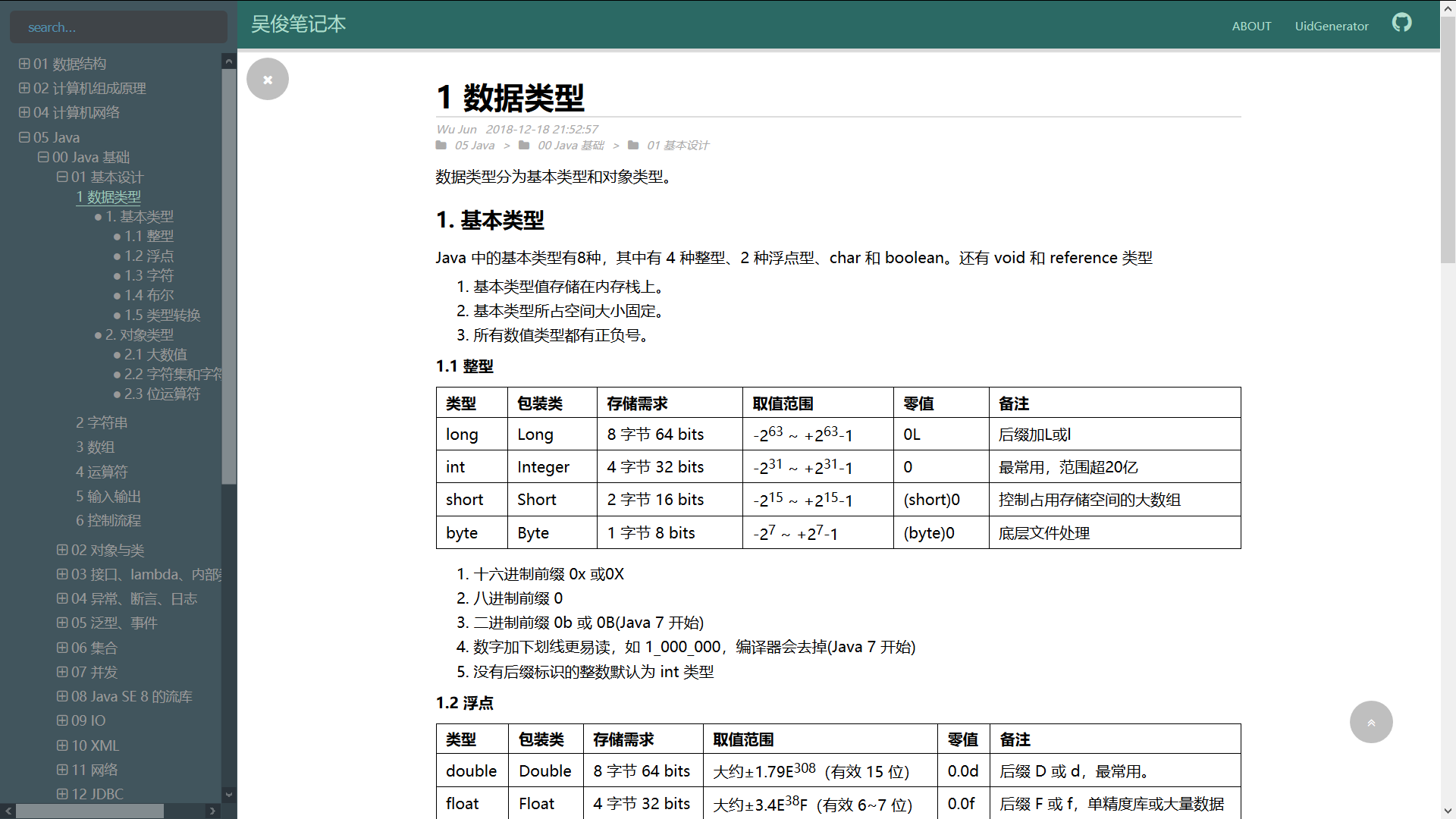Click the back-to-top arrow button
The width and height of the screenshot is (1456, 819).
[1370, 722]
